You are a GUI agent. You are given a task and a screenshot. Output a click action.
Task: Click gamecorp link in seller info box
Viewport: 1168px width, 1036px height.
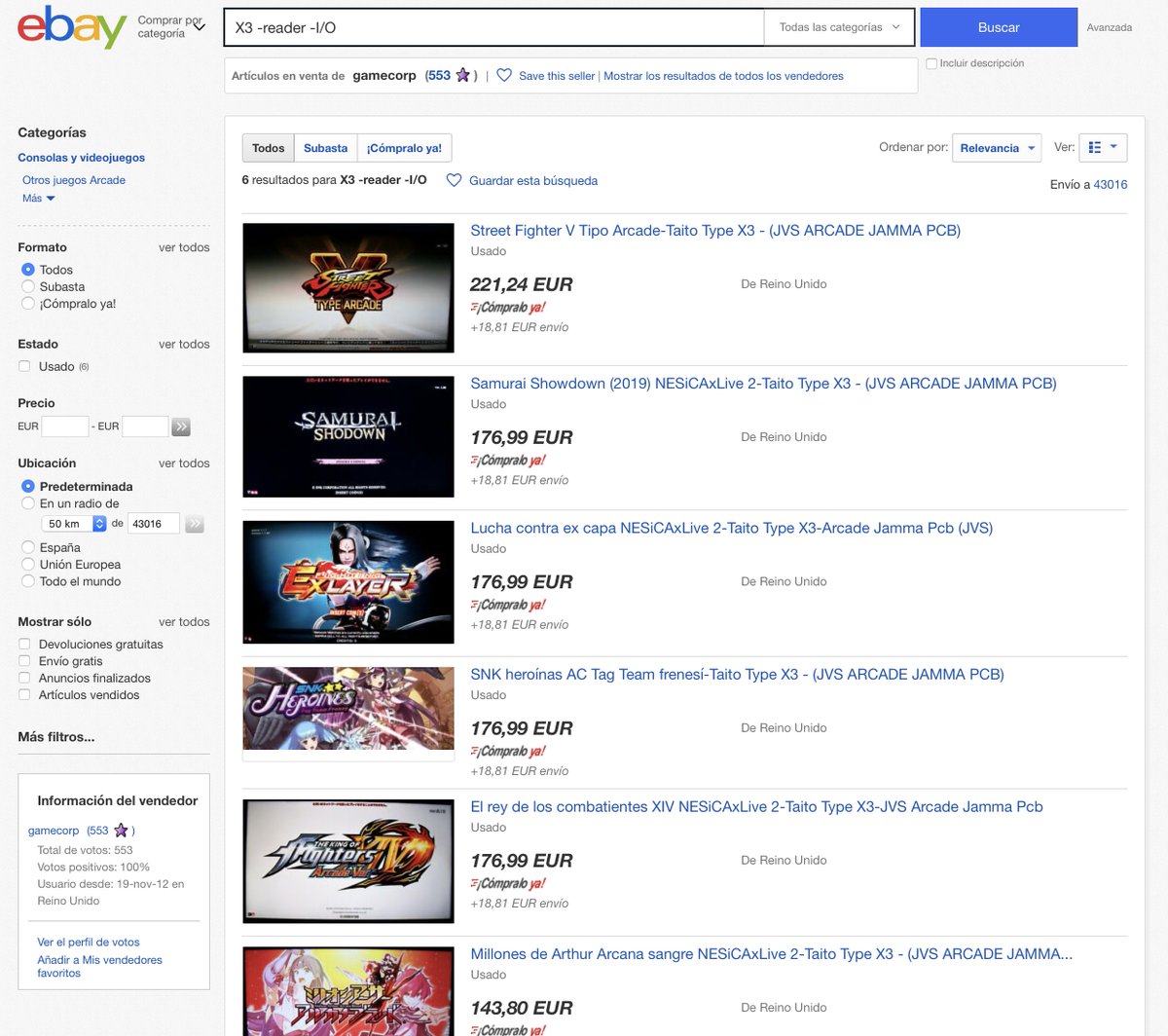[x=54, y=831]
